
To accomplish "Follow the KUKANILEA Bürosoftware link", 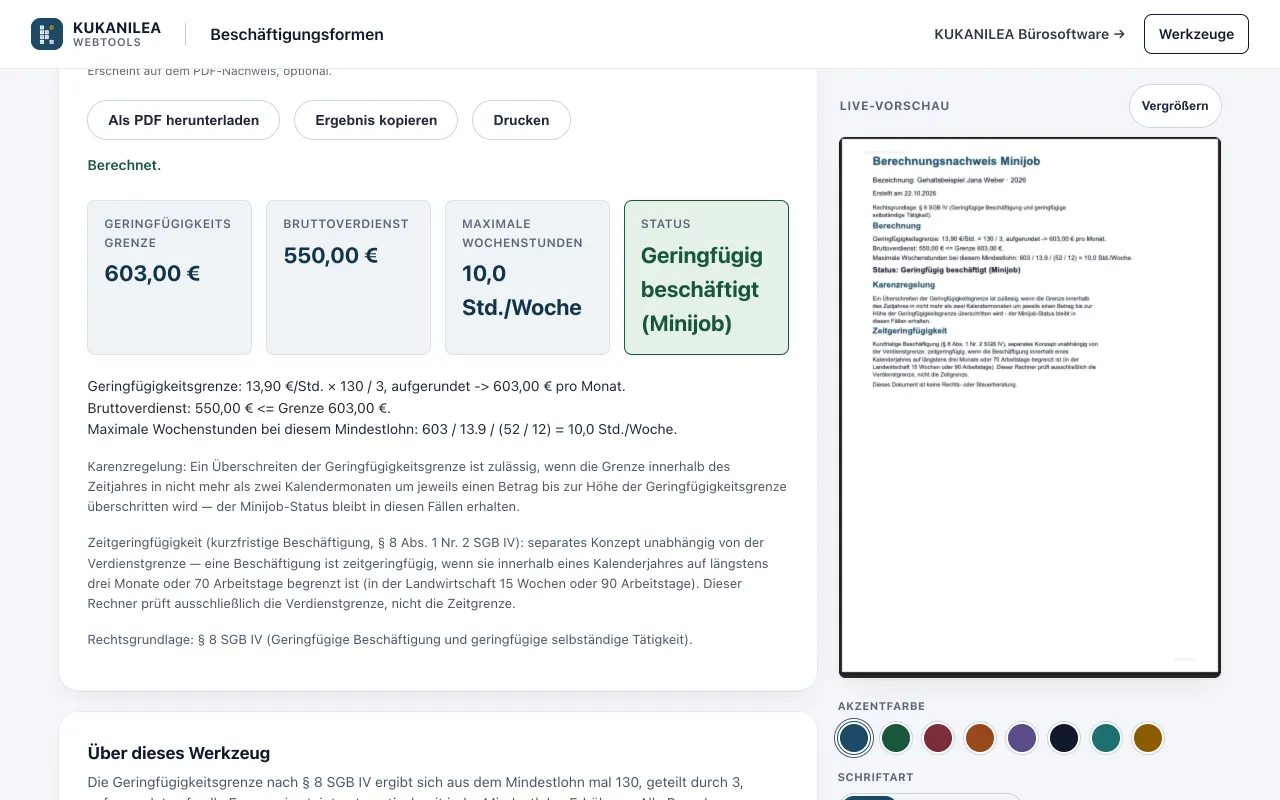I will tap(1029, 34).
